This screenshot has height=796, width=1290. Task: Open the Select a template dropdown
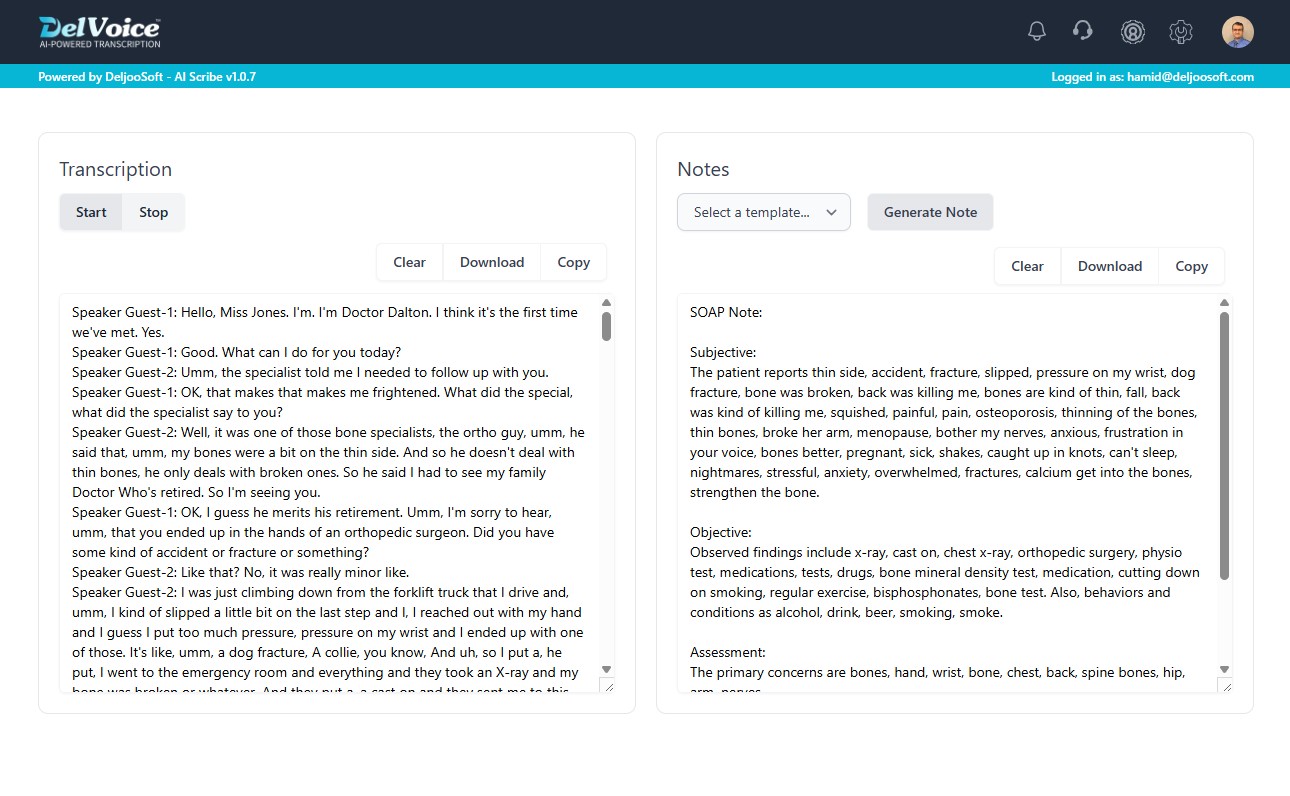(x=764, y=212)
